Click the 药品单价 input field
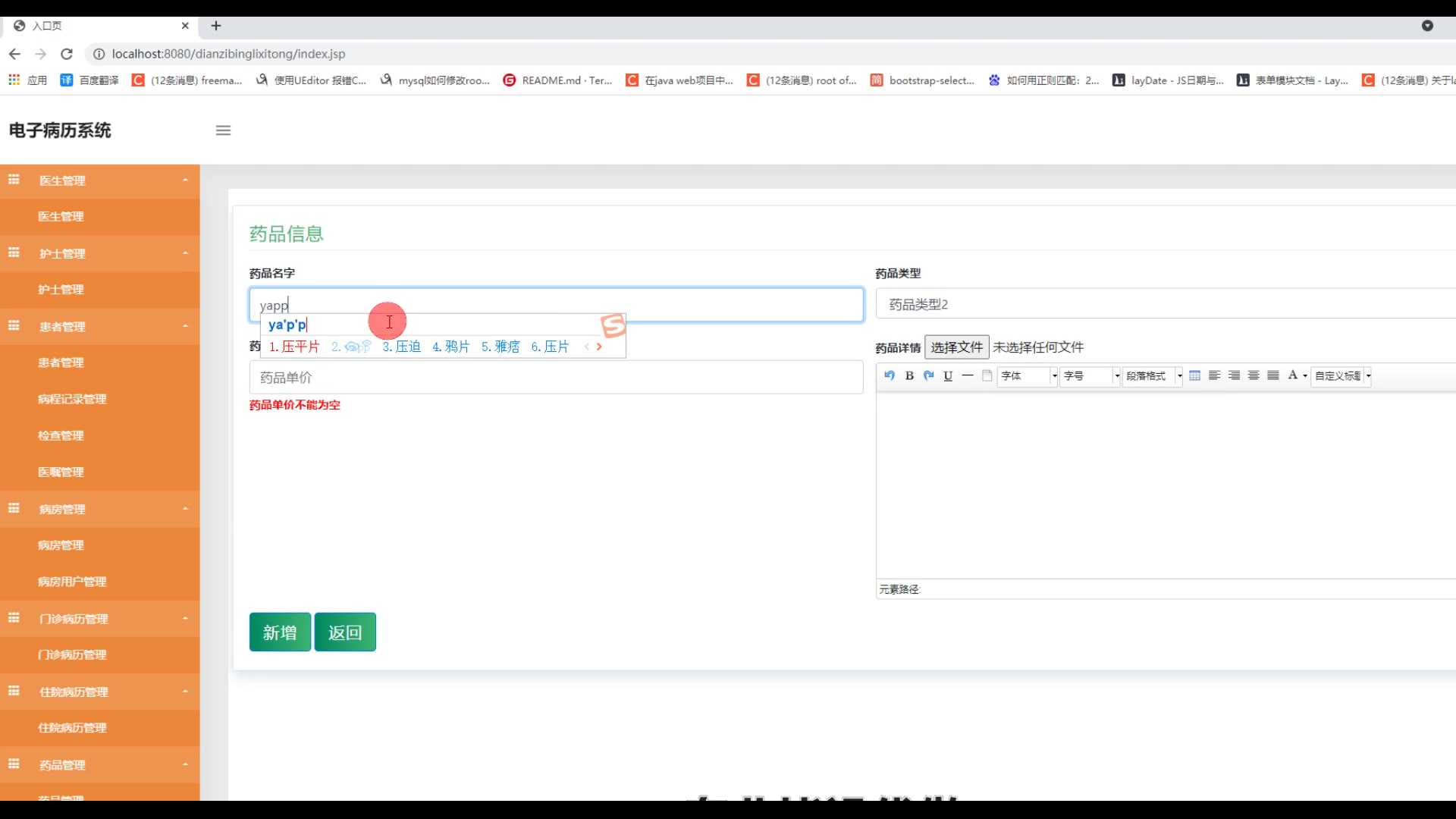The image size is (1456, 819). [556, 378]
